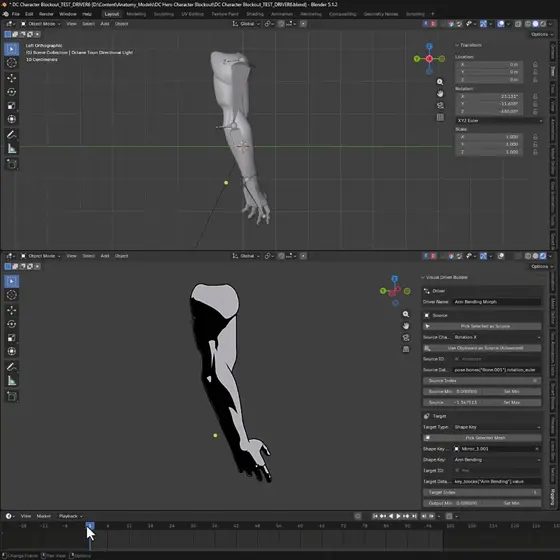560x560 pixels.
Task: Switch to the Modeling workspace tab
Action: pyautogui.click(x=136, y=14)
